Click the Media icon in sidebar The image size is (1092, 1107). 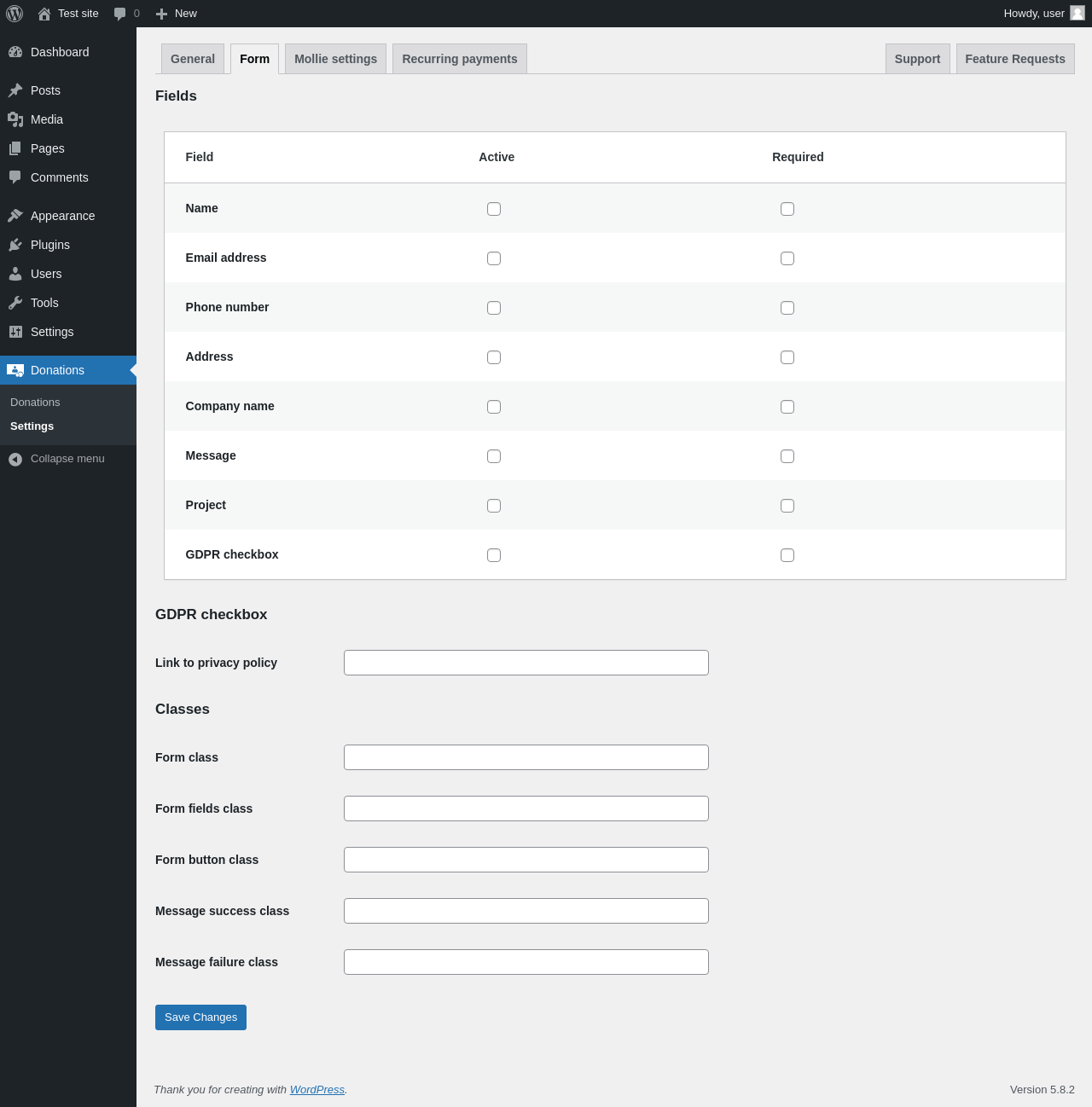click(x=15, y=119)
